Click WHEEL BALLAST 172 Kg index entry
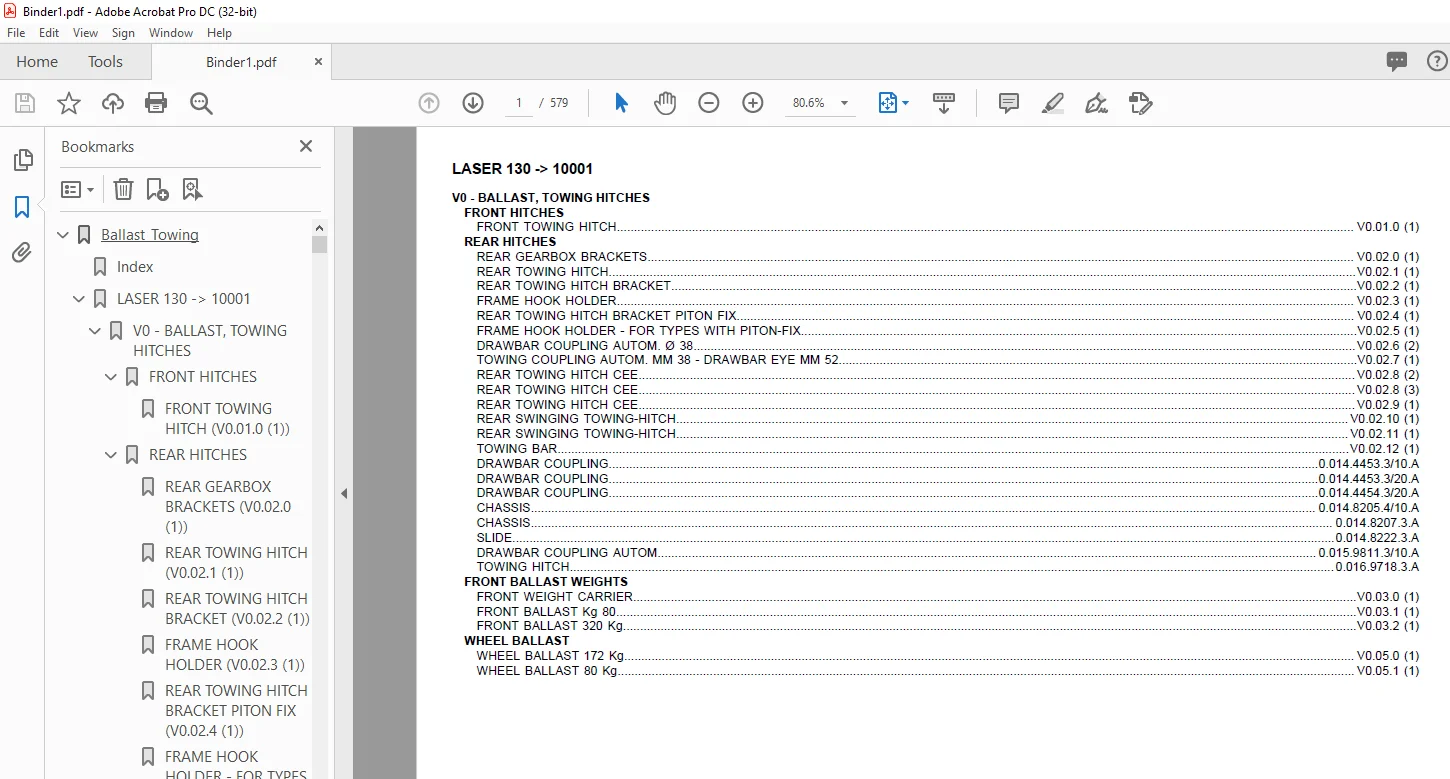 point(947,656)
